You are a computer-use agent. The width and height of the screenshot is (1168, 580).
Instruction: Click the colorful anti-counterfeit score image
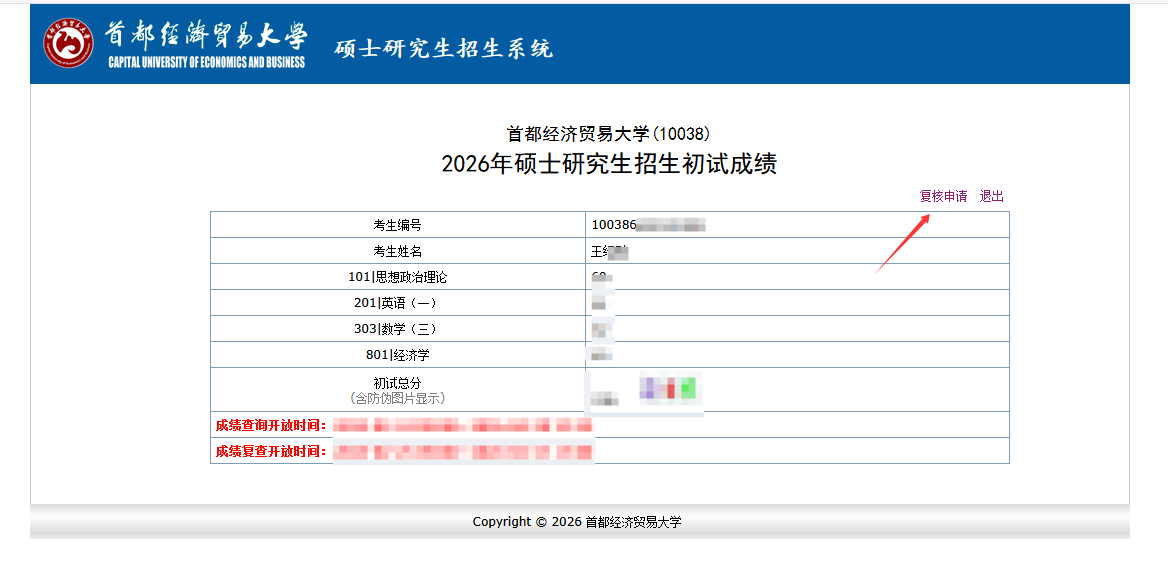[x=669, y=387]
